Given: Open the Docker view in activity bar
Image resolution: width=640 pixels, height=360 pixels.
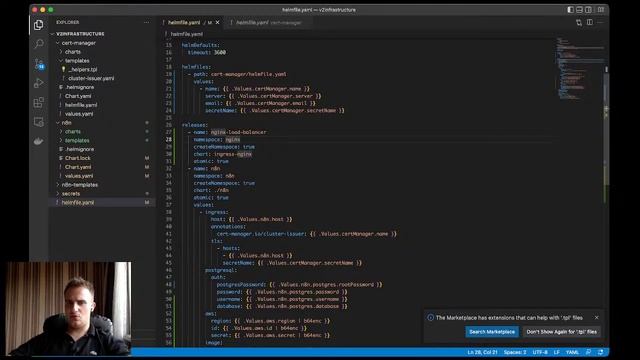Looking at the screenshot, I should coord(39,141).
